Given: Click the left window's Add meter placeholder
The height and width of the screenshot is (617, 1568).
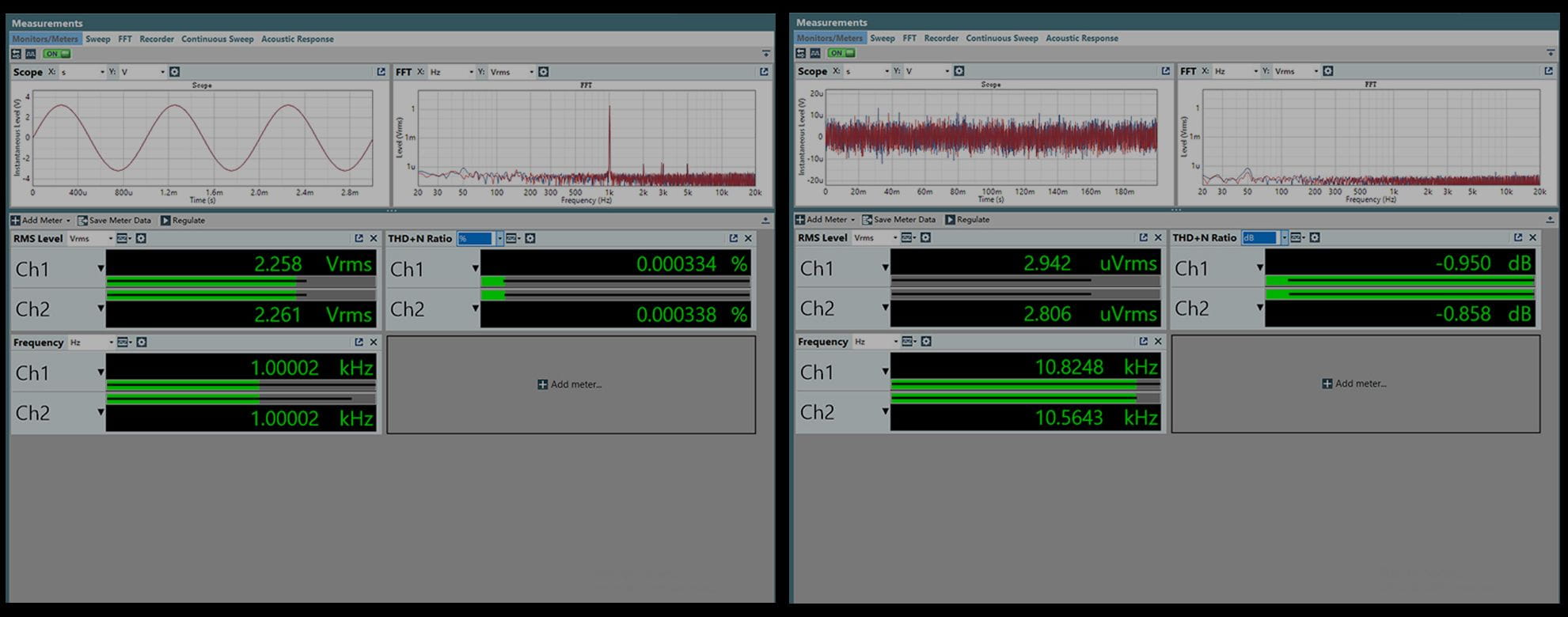Looking at the screenshot, I should pyautogui.click(x=570, y=384).
